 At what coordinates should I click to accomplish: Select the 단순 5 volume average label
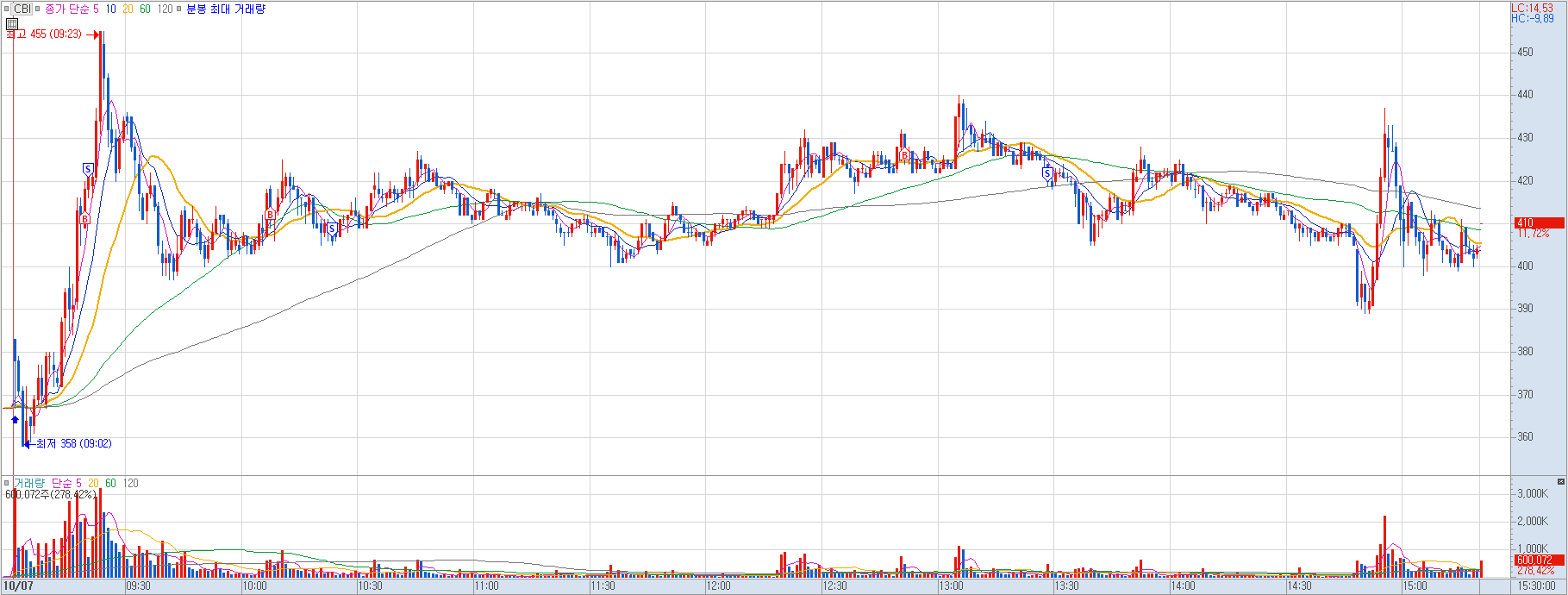pyautogui.click(x=66, y=483)
